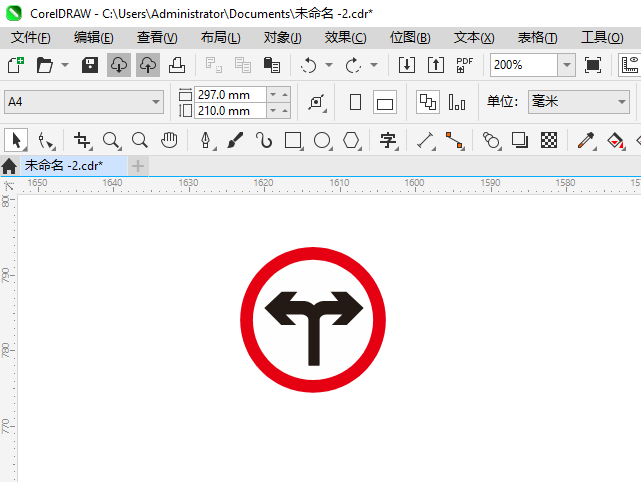Click the plus button to add document
This screenshot has width=641, height=482.
coord(138,166)
